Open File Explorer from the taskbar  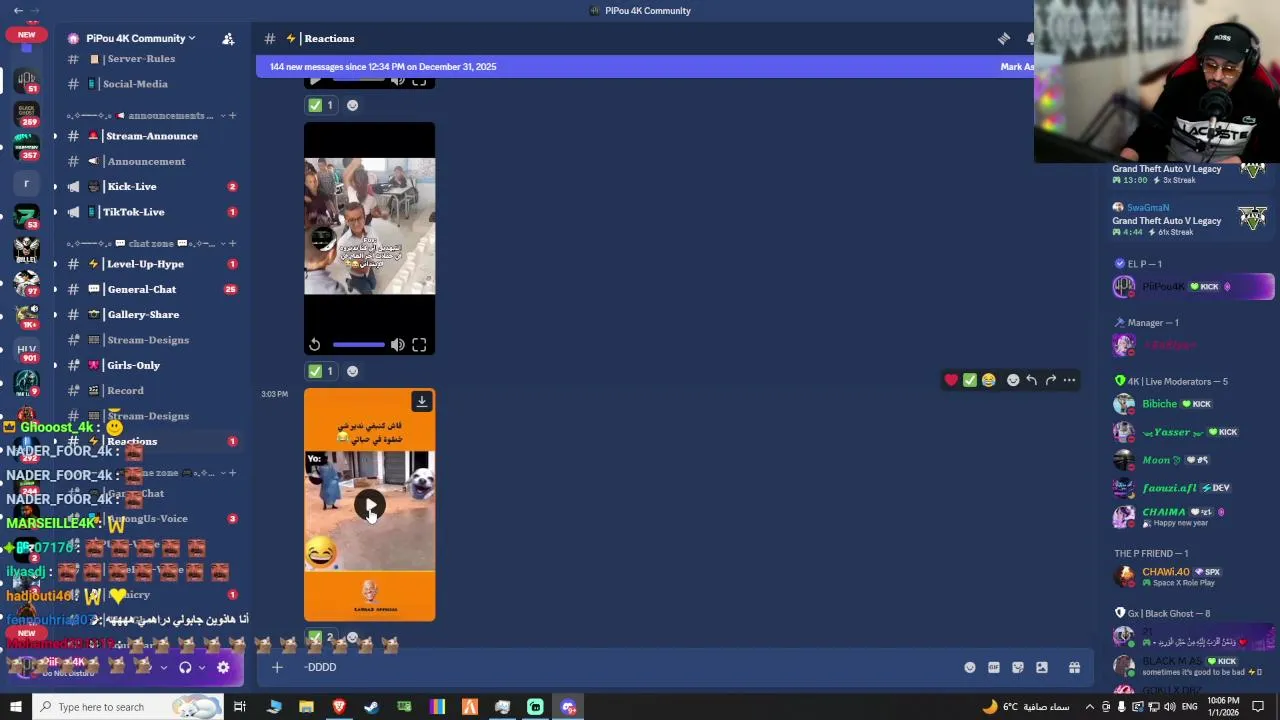pos(306,707)
